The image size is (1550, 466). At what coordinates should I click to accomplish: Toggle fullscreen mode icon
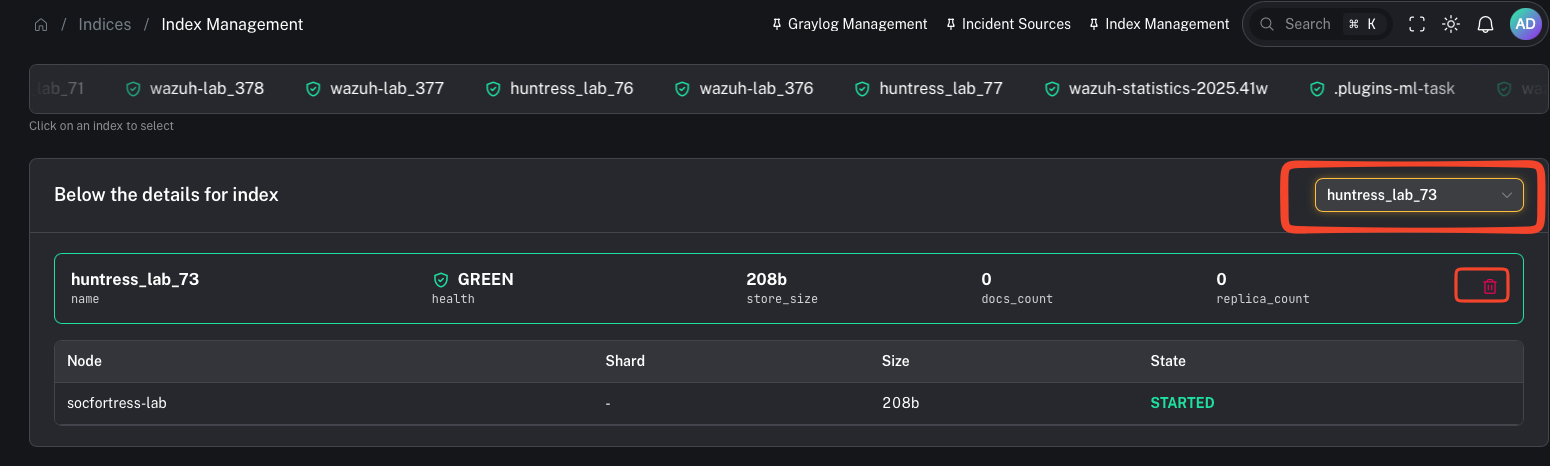(1417, 24)
